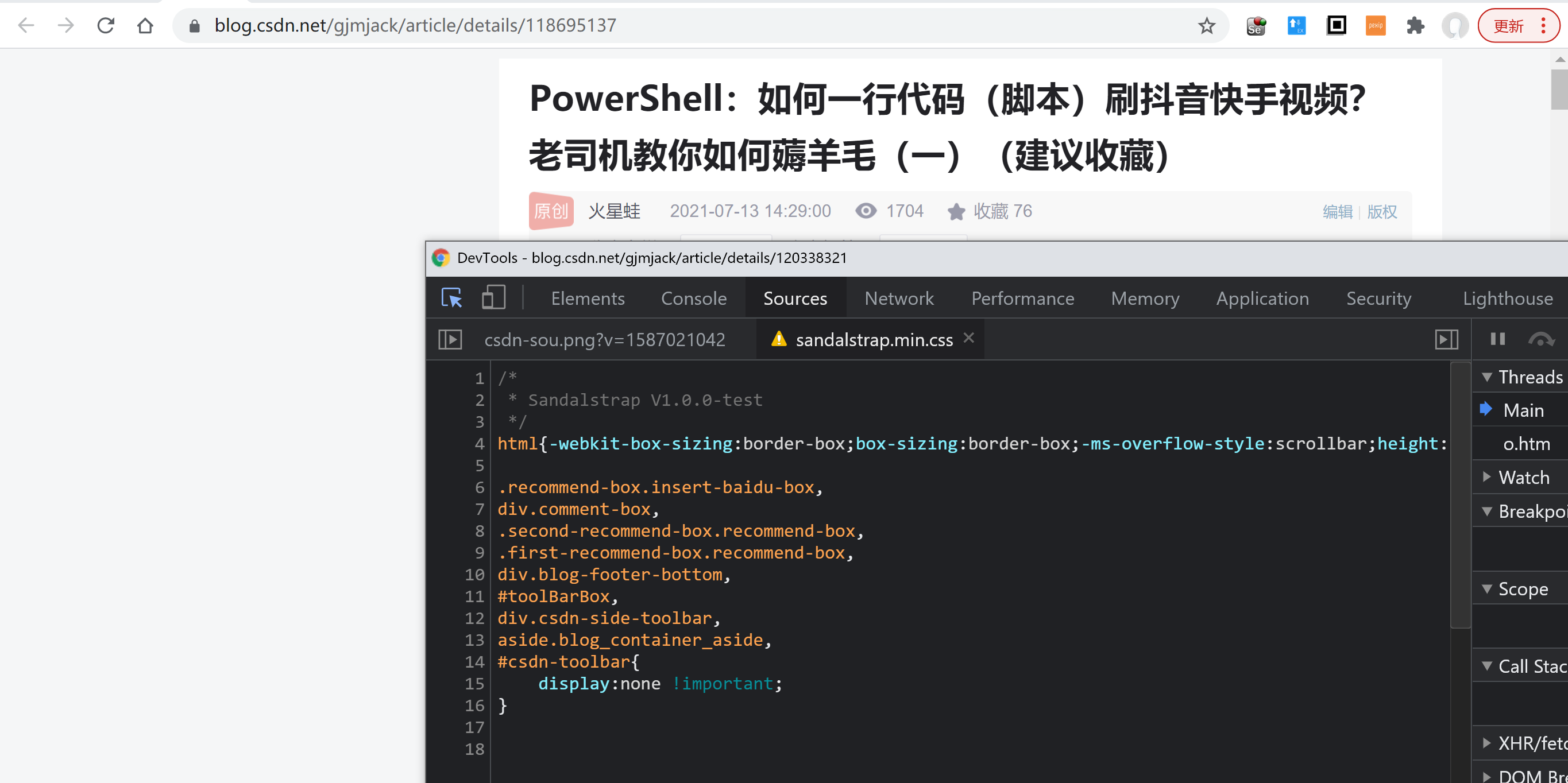Select the o.htm thread entry
The image size is (1568, 783).
[x=1520, y=444]
